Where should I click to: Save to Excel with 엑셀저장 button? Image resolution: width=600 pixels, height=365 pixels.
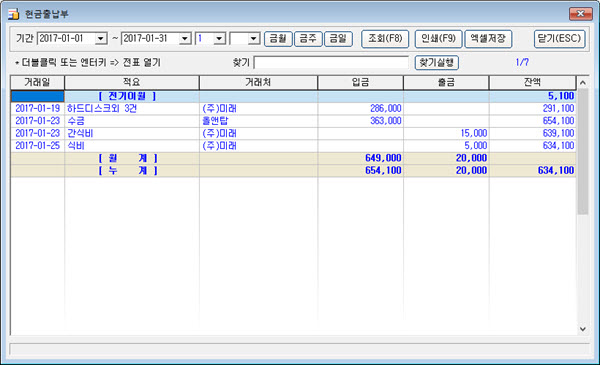488,39
